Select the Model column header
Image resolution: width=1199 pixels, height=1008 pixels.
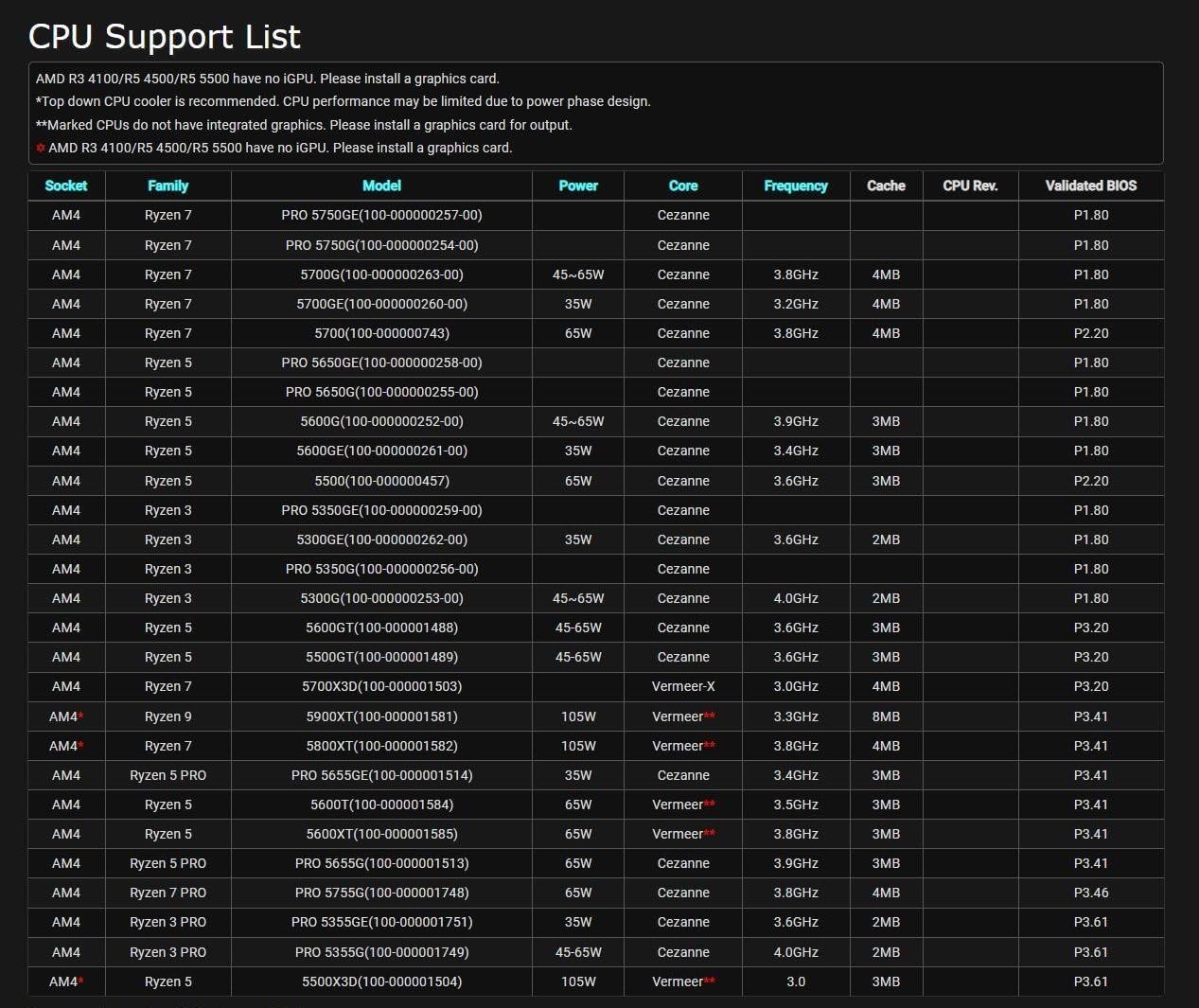(381, 186)
